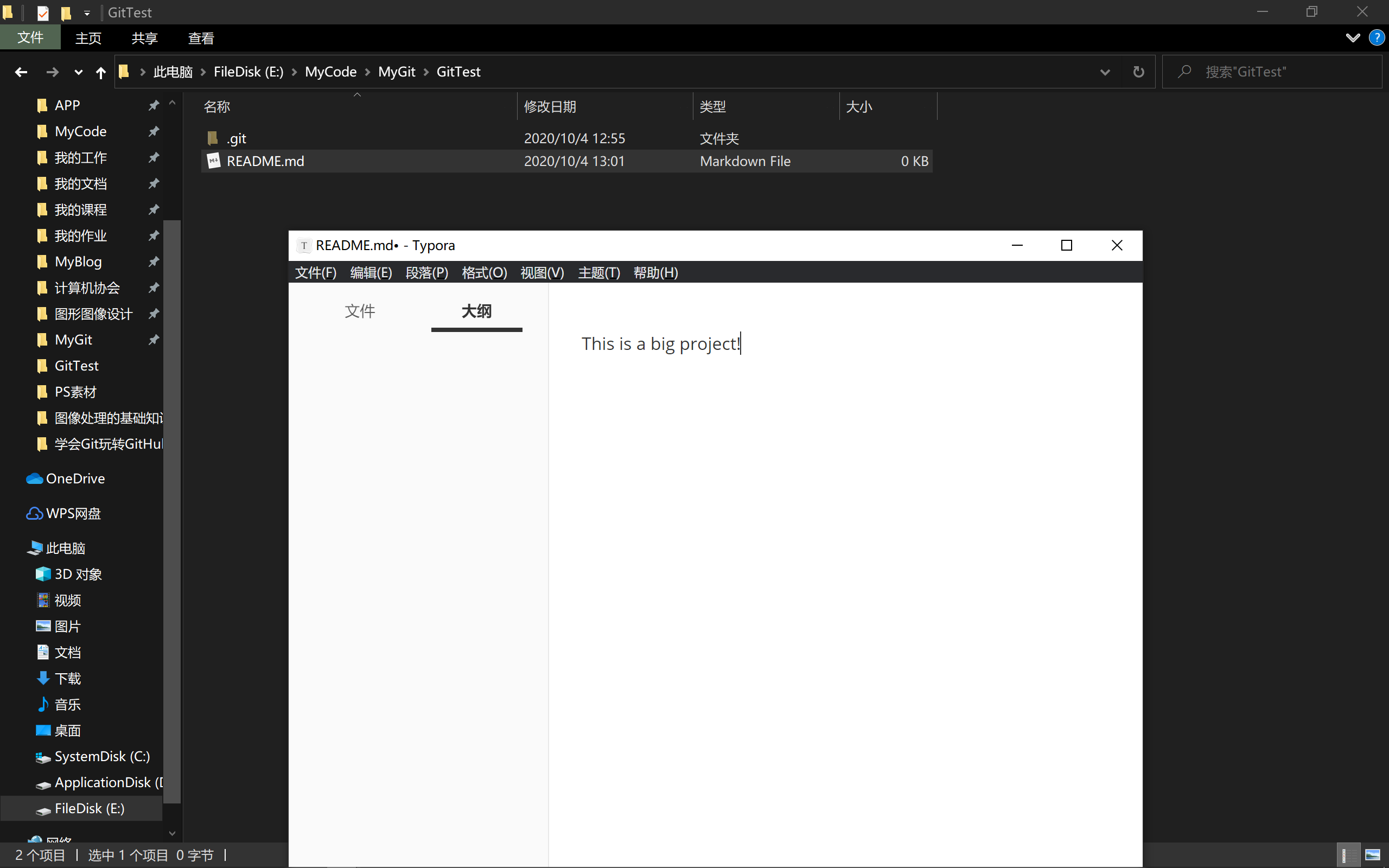Select the README.md file icon
The height and width of the screenshot is (868, 1389).
click(214, 161)
